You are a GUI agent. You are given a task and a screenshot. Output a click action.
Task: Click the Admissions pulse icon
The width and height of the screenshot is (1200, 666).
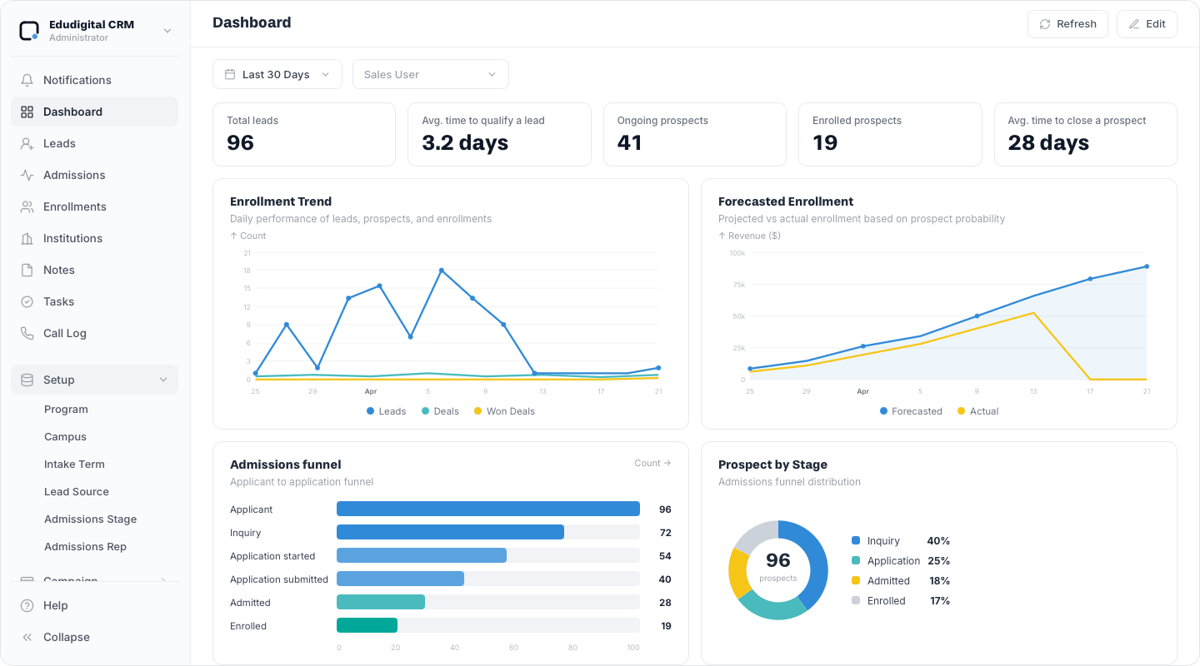click(27, 175)
